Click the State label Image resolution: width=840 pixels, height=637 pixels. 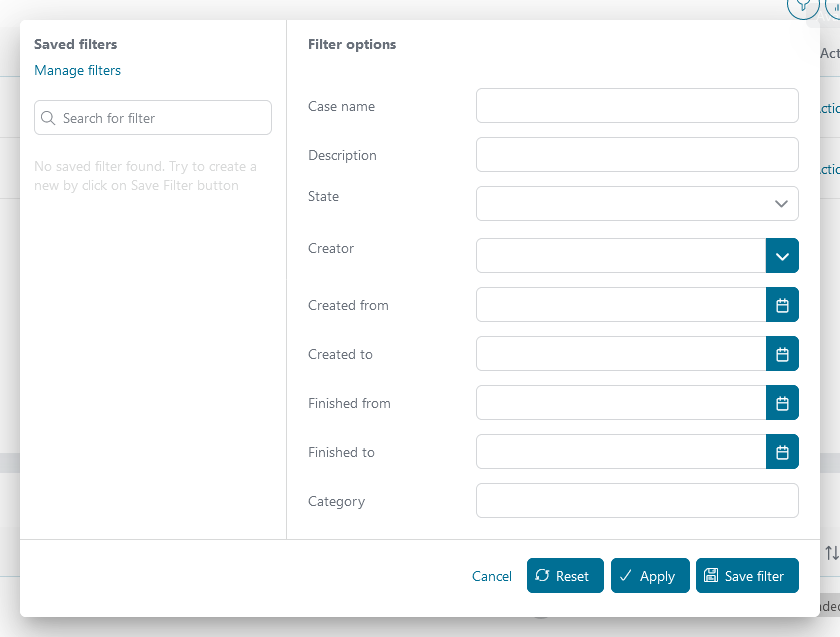pos(323,197)
